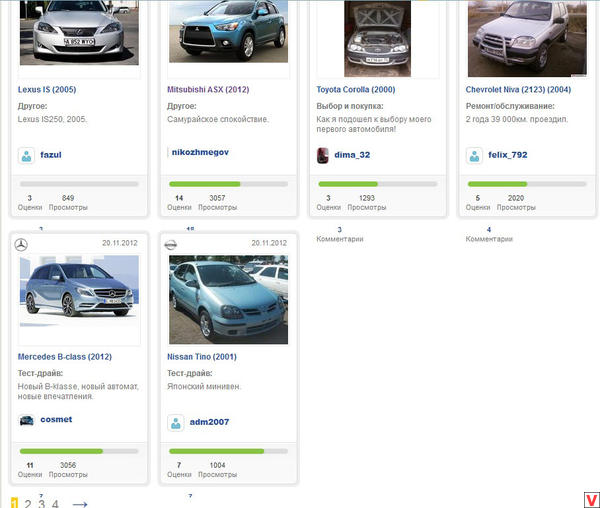Click 'Lexus IS250, 2005.' description text

[52, 119]
